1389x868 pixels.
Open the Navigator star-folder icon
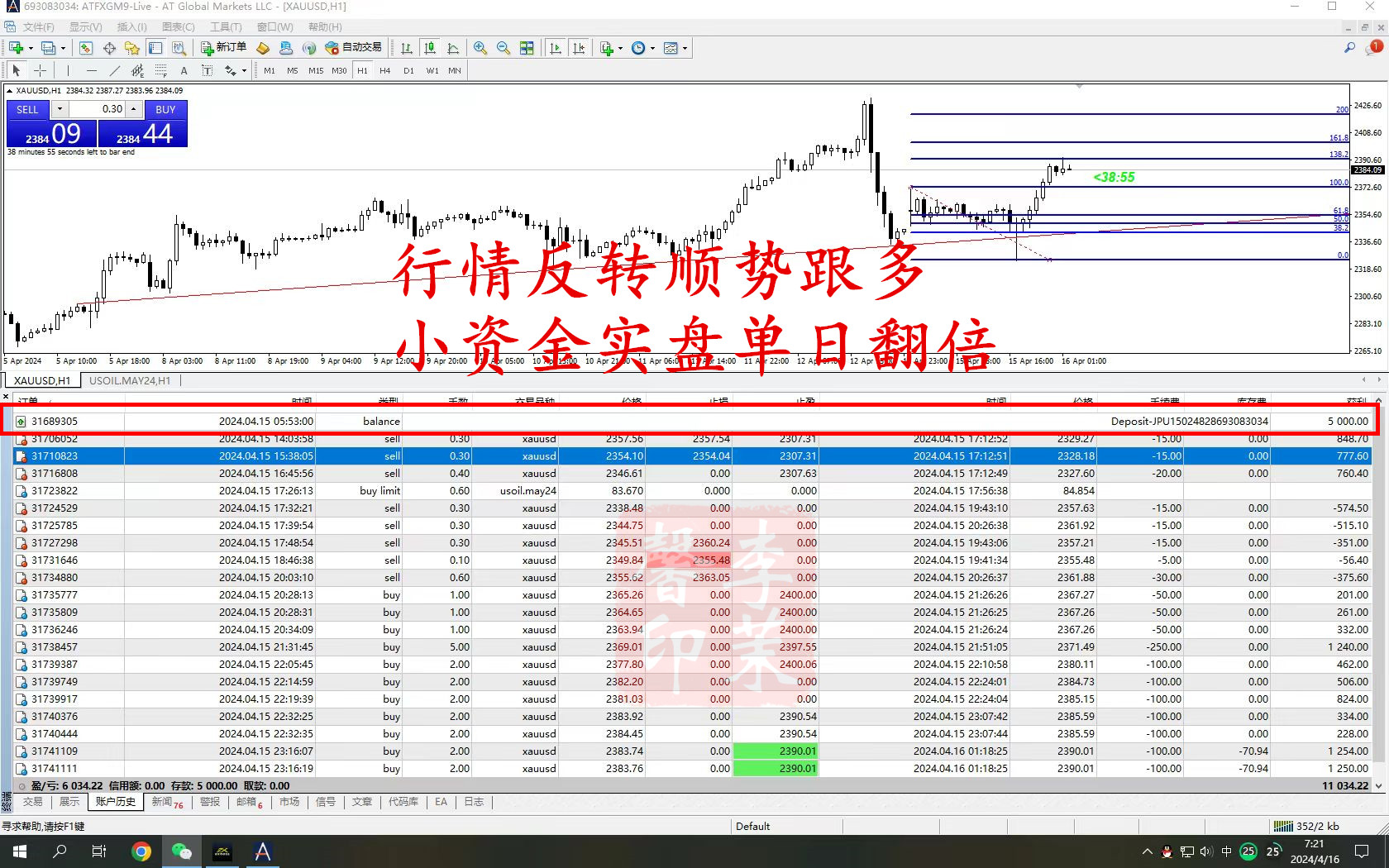(x=132, y=48)
